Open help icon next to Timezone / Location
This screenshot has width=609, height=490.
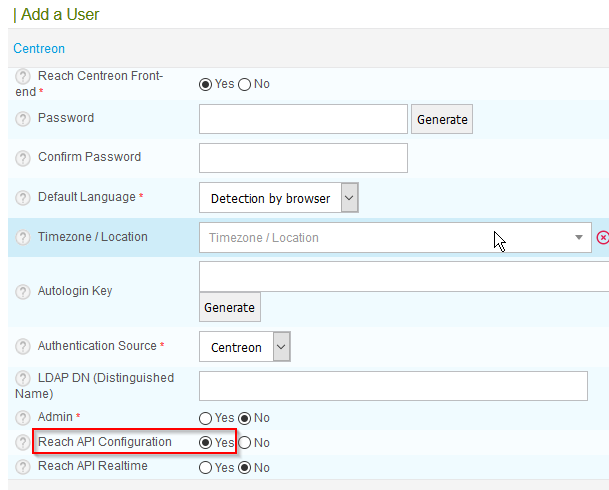(23, 237)
